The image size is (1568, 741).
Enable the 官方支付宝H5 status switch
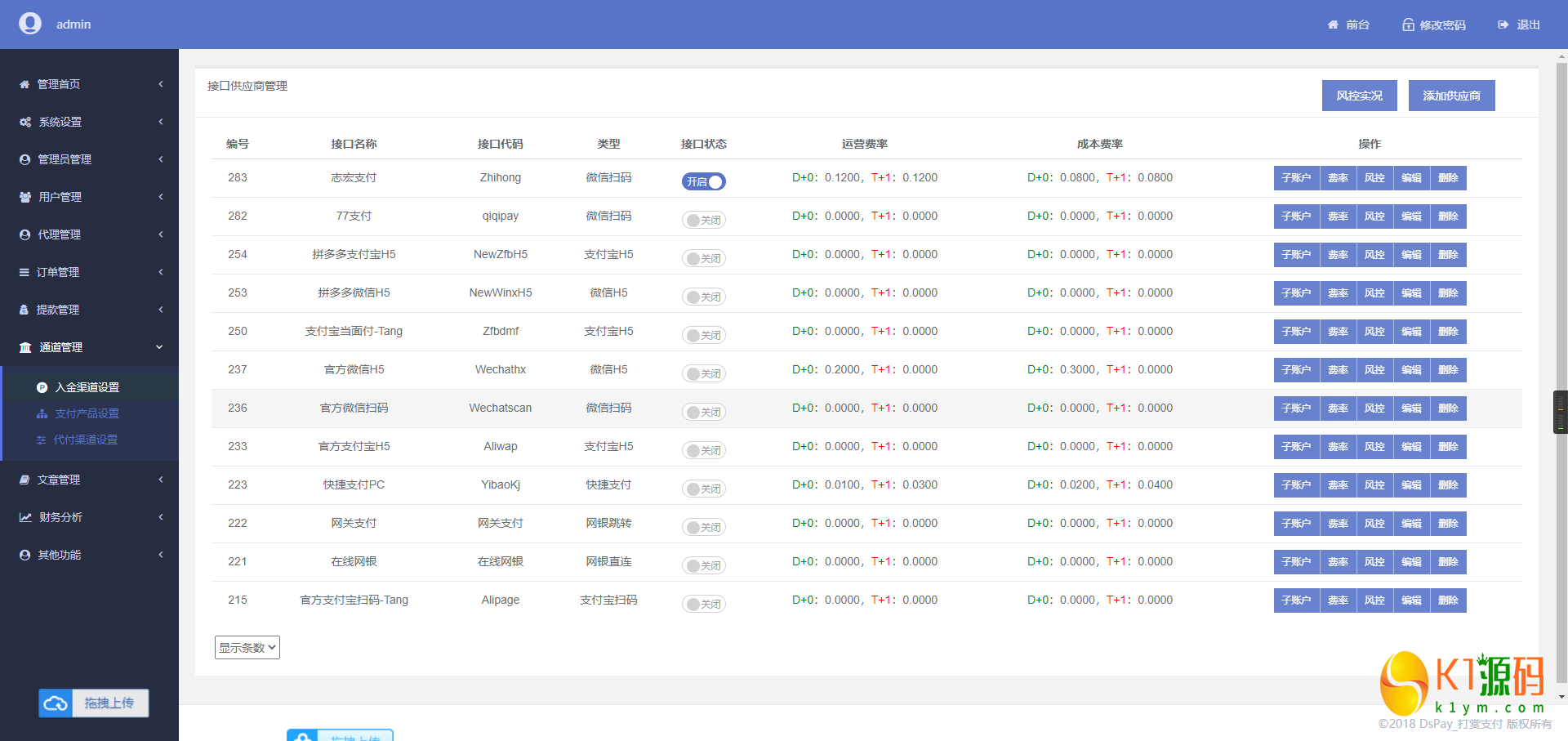click(703, 450)
